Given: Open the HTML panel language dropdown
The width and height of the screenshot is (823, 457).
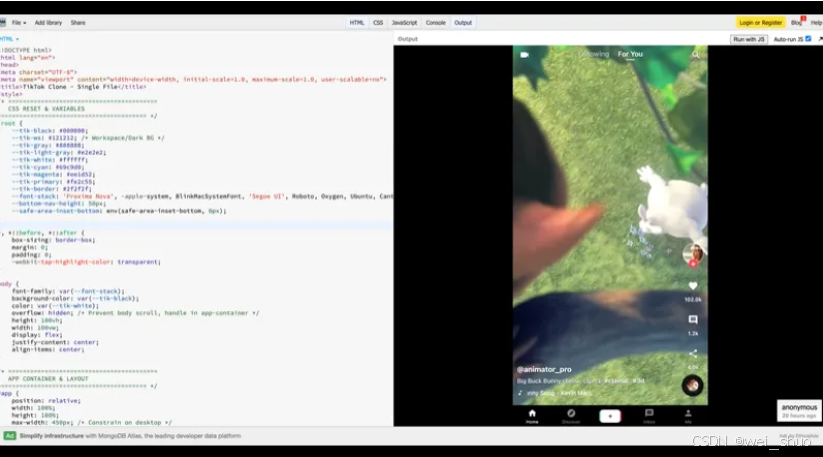Looking at the screenshot, I should pyautogui.click(x=9, y=39).
